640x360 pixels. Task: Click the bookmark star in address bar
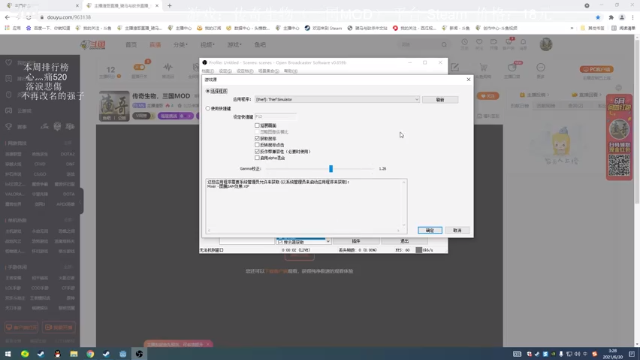[x=598, y=17]
